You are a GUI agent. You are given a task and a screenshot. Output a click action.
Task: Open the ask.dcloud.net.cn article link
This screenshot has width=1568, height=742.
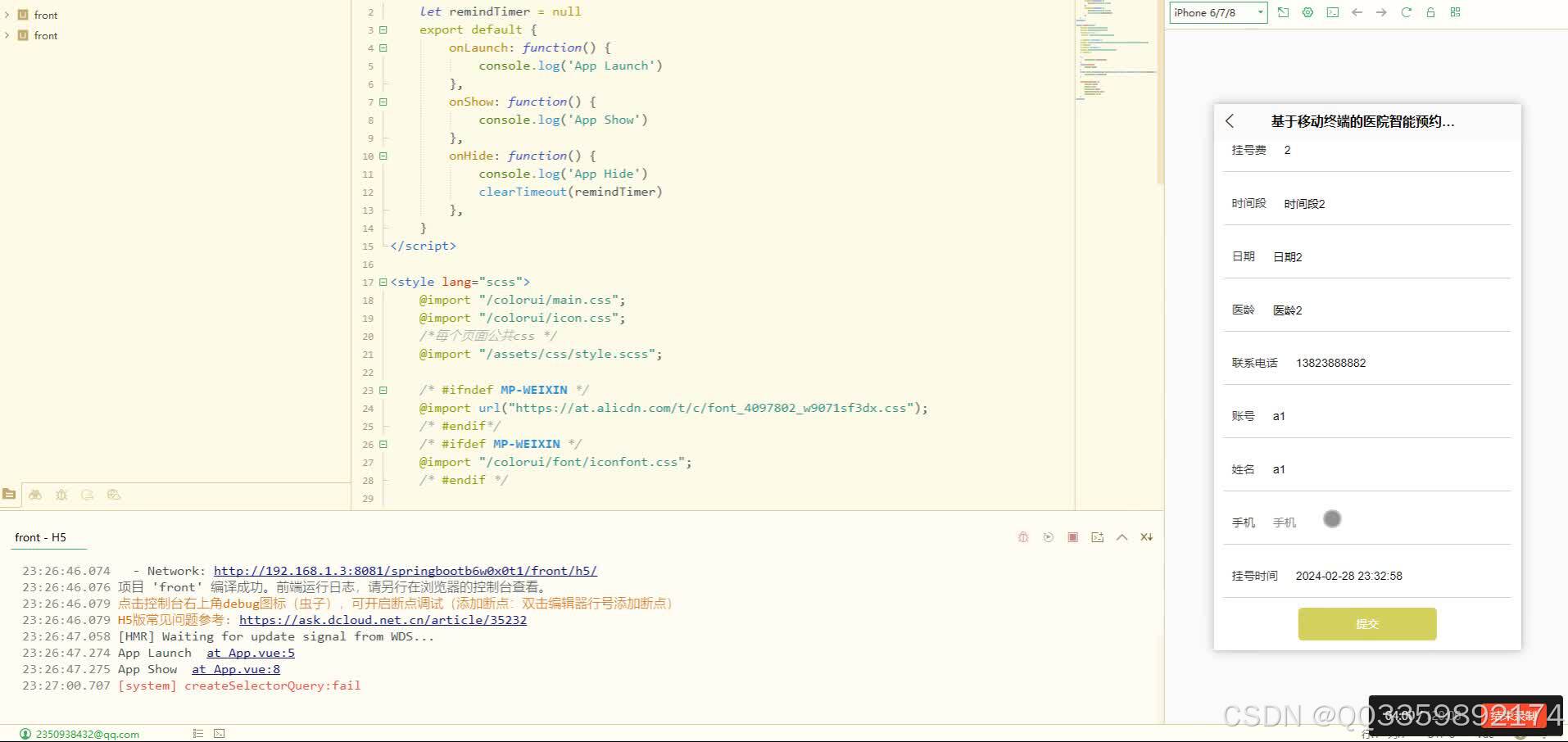click(x=383, y=620)
